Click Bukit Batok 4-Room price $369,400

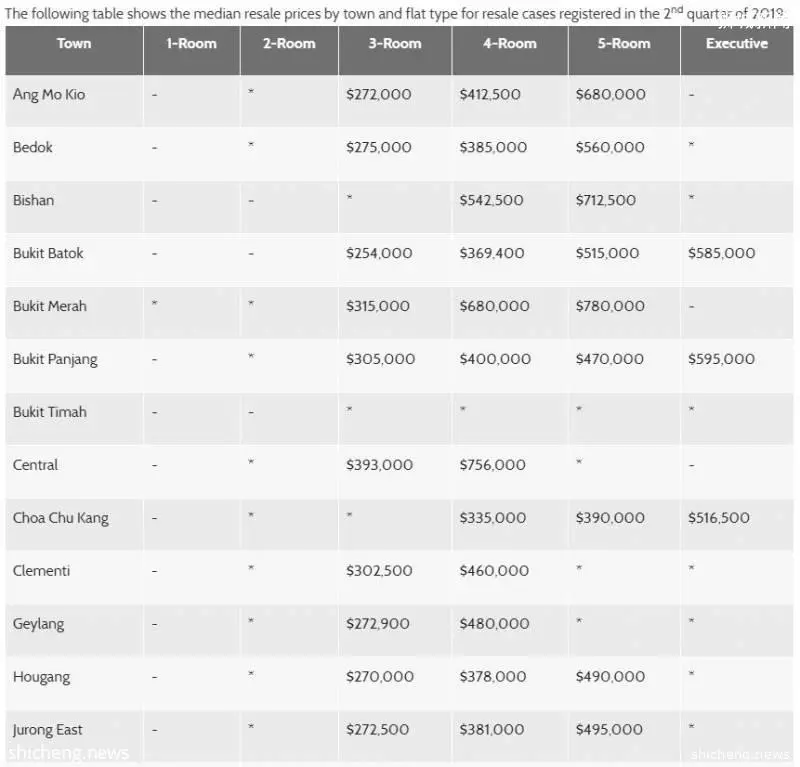click(492, 254)
